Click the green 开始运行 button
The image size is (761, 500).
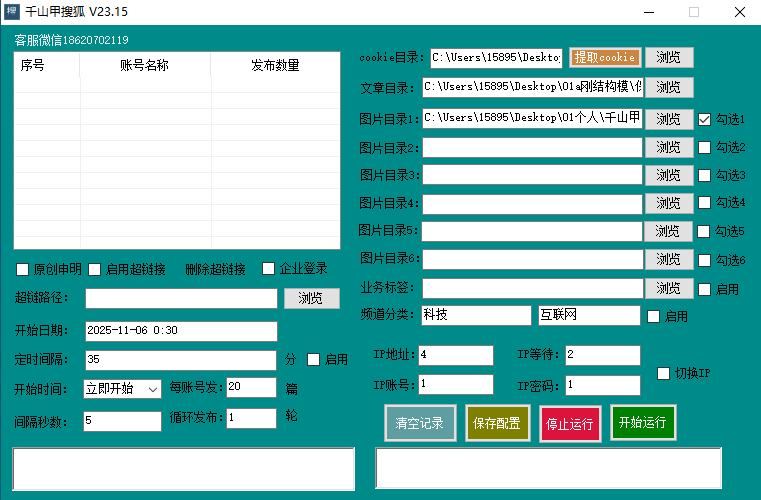(643, 422)
